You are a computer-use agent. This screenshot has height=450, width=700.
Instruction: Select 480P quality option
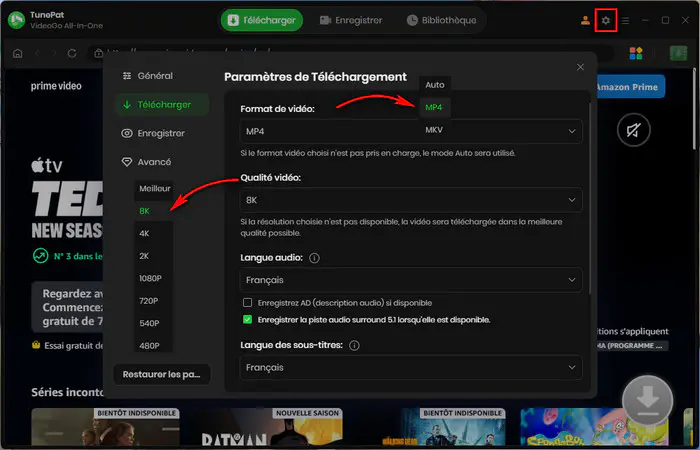click(x=154, y=345)
